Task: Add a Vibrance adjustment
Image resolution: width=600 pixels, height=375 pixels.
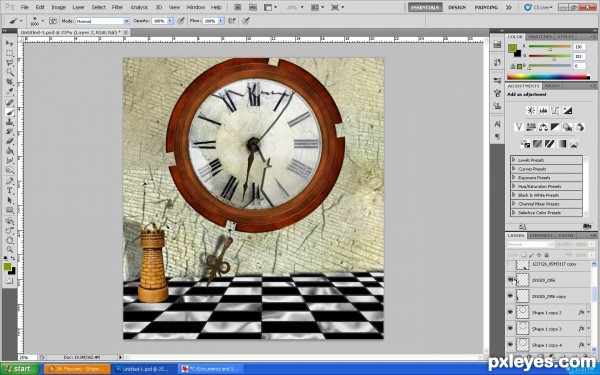Action: point(518,127)
